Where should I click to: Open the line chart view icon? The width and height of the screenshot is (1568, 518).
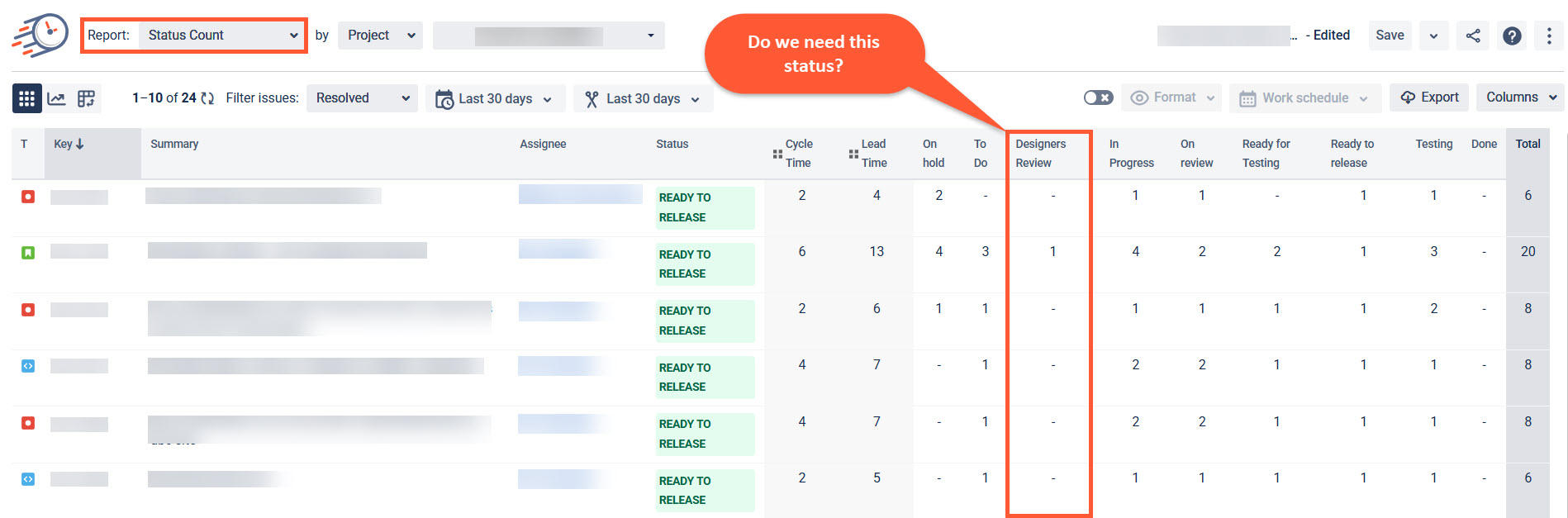pos(56,98)
